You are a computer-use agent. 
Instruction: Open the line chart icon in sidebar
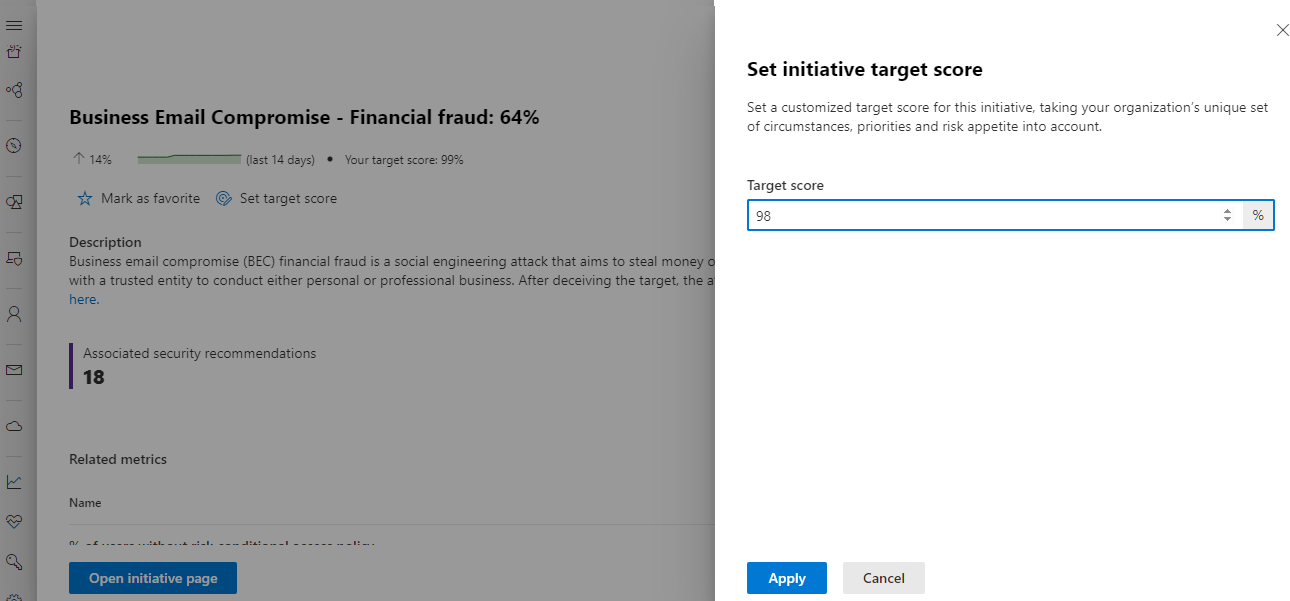point(14,482)
